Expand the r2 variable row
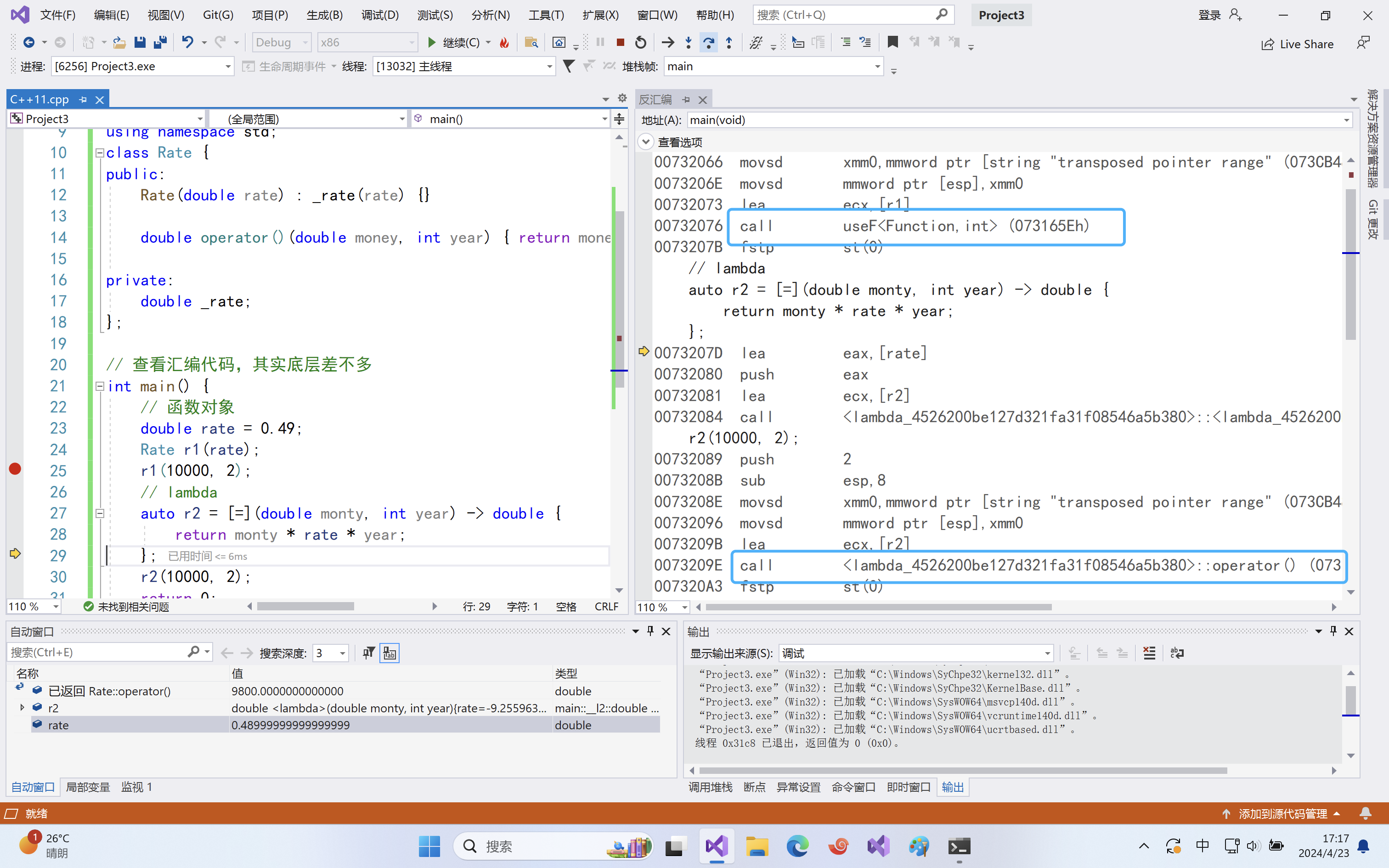1389x868 pixels. [22, 707]
